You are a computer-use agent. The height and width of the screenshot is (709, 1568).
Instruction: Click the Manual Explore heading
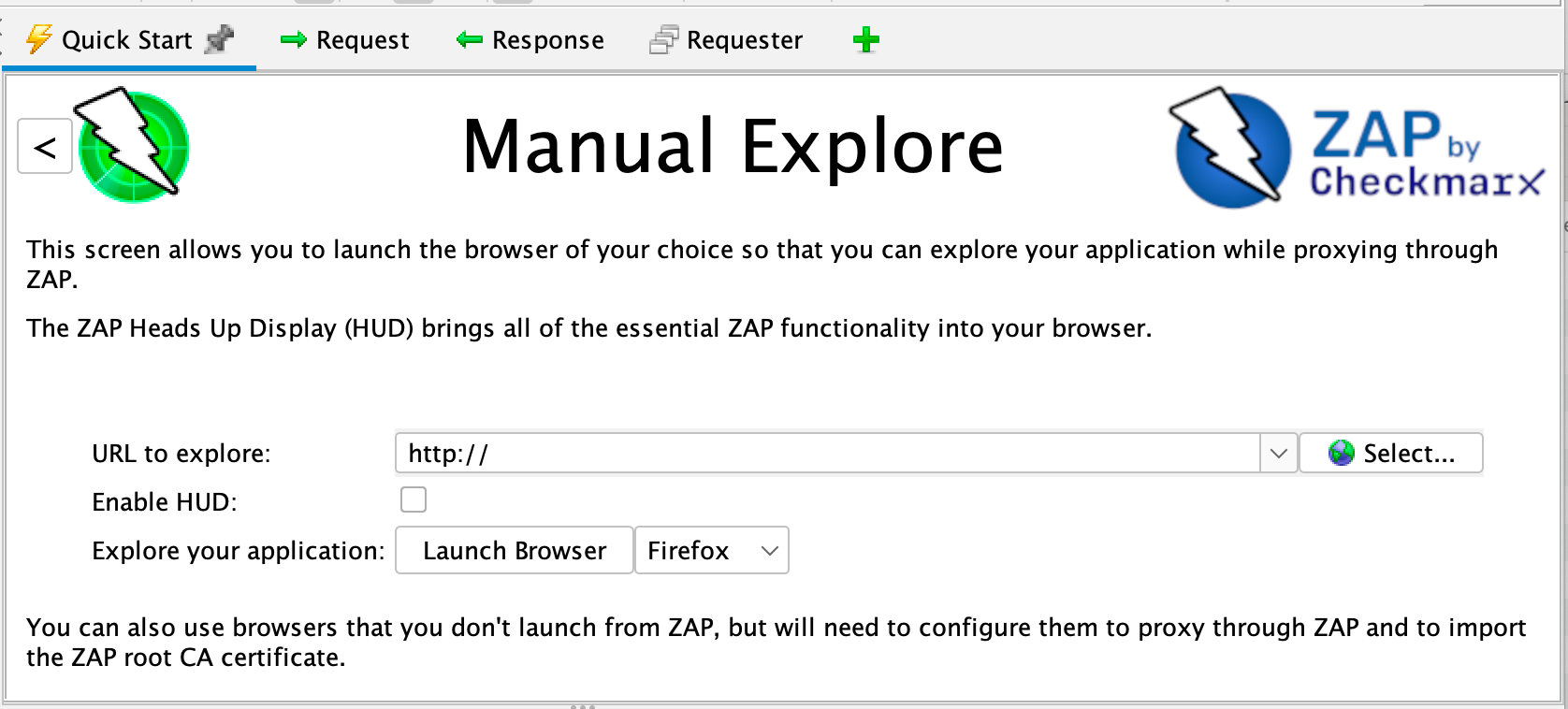tap(733, 146)
